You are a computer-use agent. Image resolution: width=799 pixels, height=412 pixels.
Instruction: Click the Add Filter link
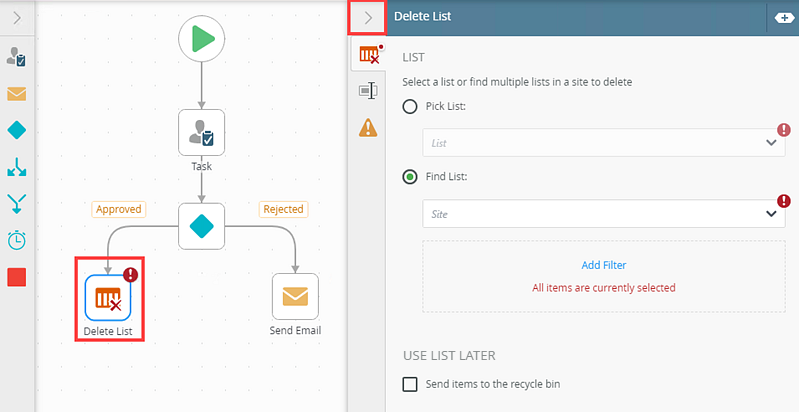tap(603, 265)
